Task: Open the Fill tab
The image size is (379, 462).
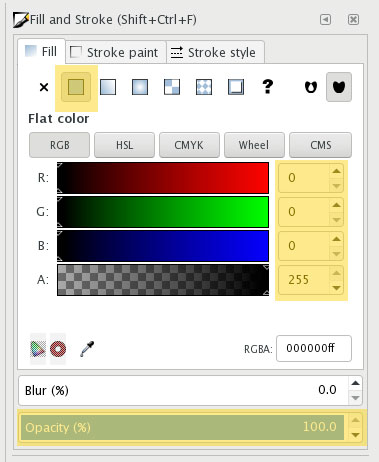Action: (x=42, y=52)
